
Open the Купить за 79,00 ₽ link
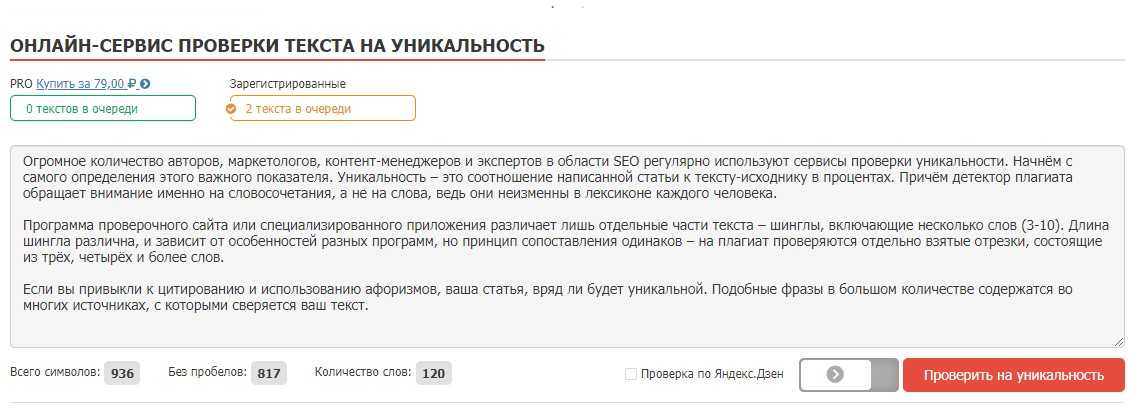[x=86, y=85]
